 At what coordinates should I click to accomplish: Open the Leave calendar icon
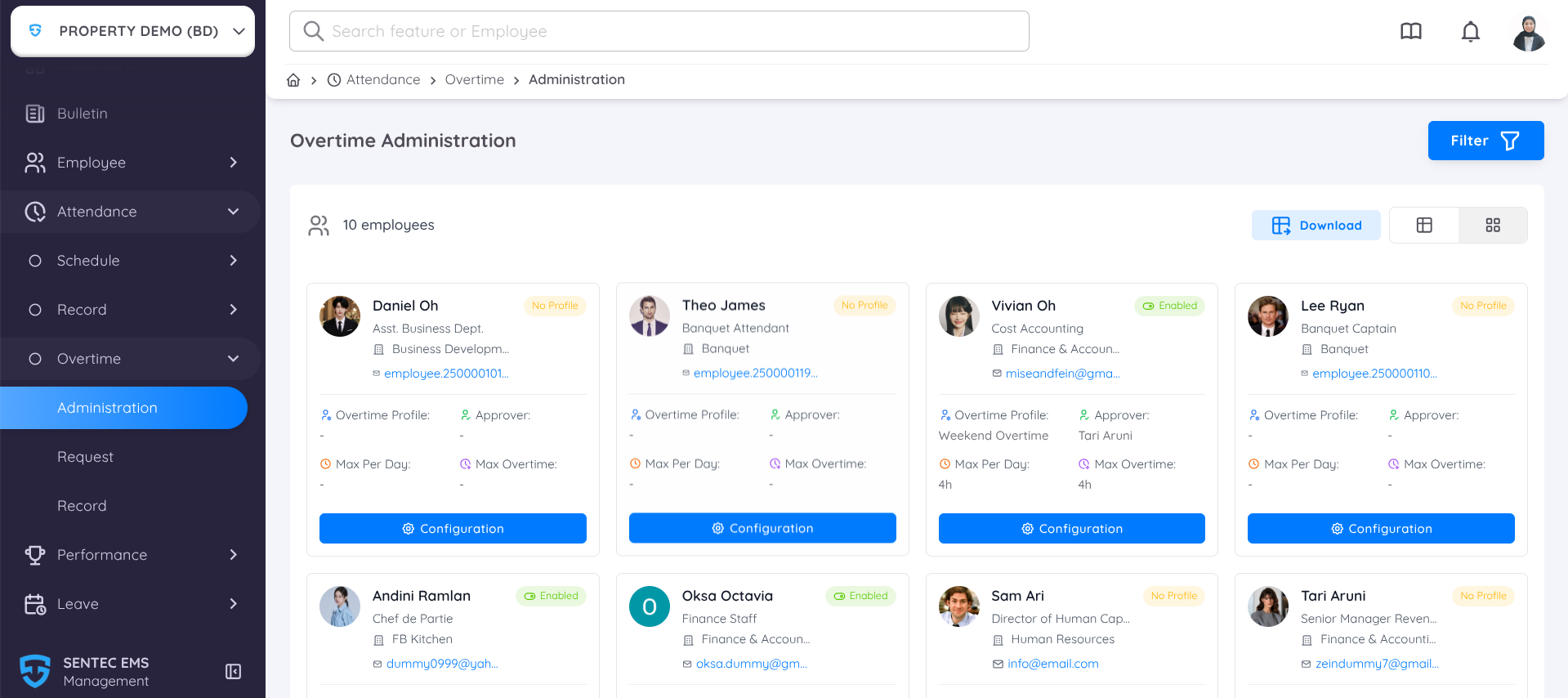pyautogui.click(x=35, y=604)
